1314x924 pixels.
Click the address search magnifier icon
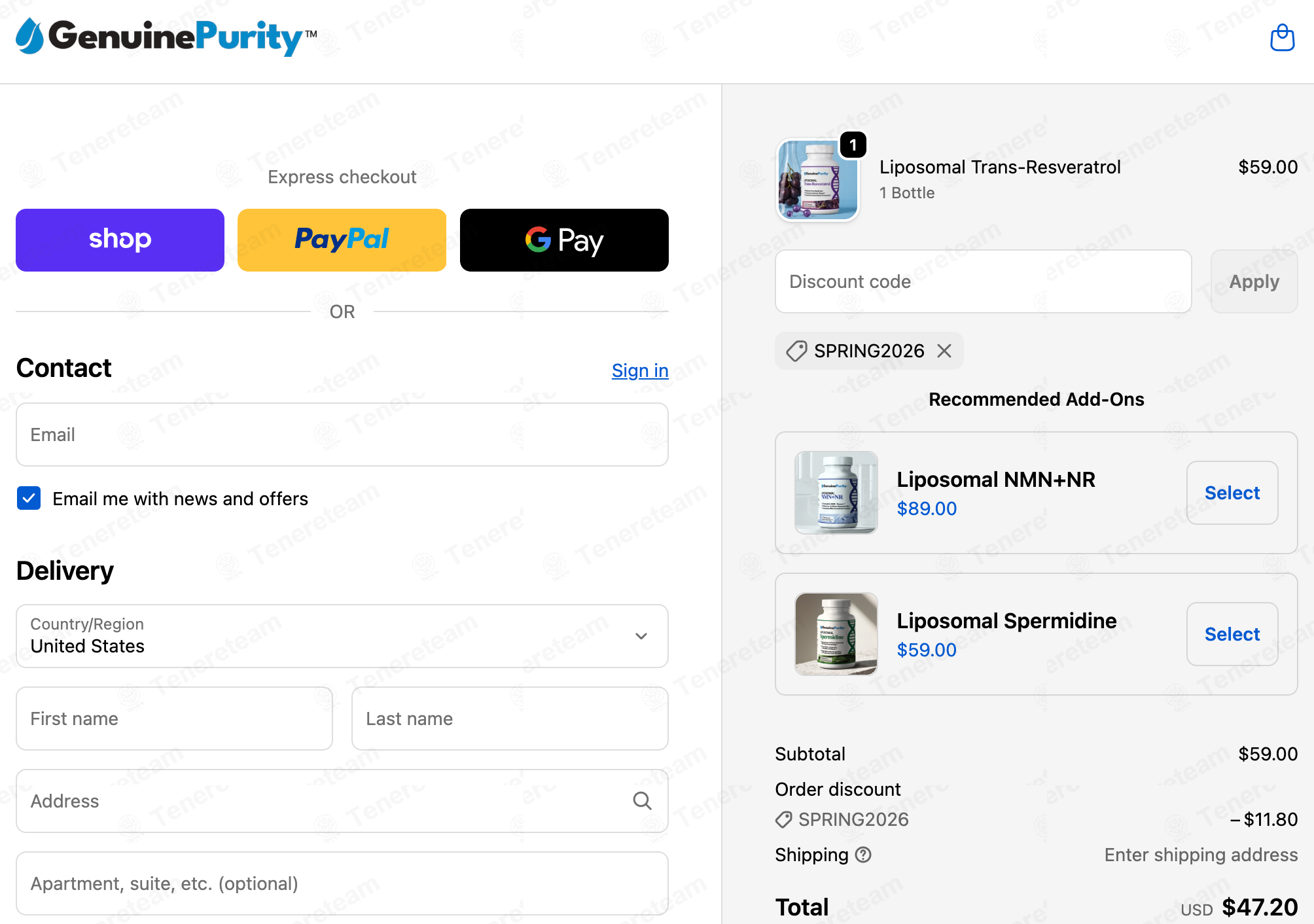tap(642, 801)
